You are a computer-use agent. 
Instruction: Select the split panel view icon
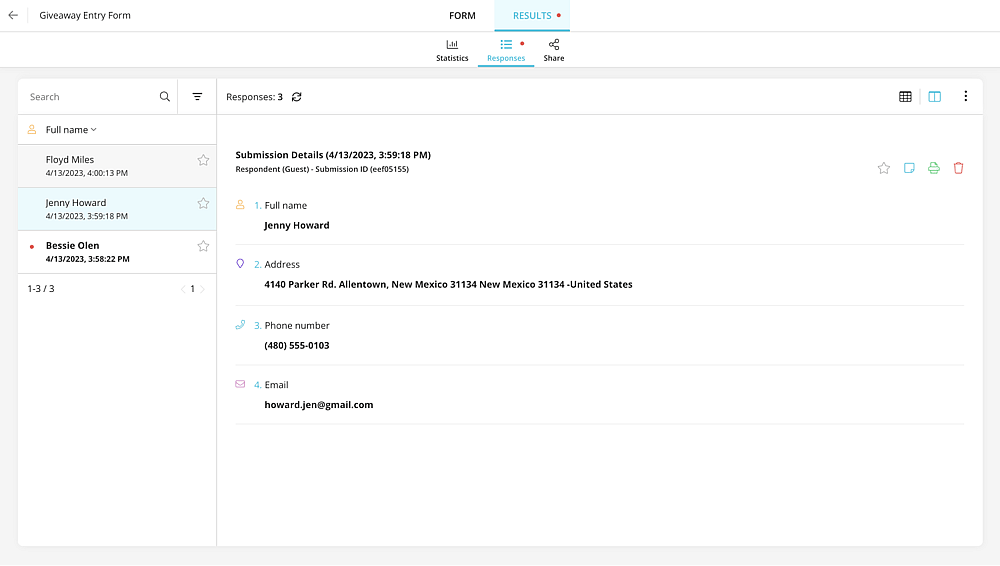pos(934,97)
